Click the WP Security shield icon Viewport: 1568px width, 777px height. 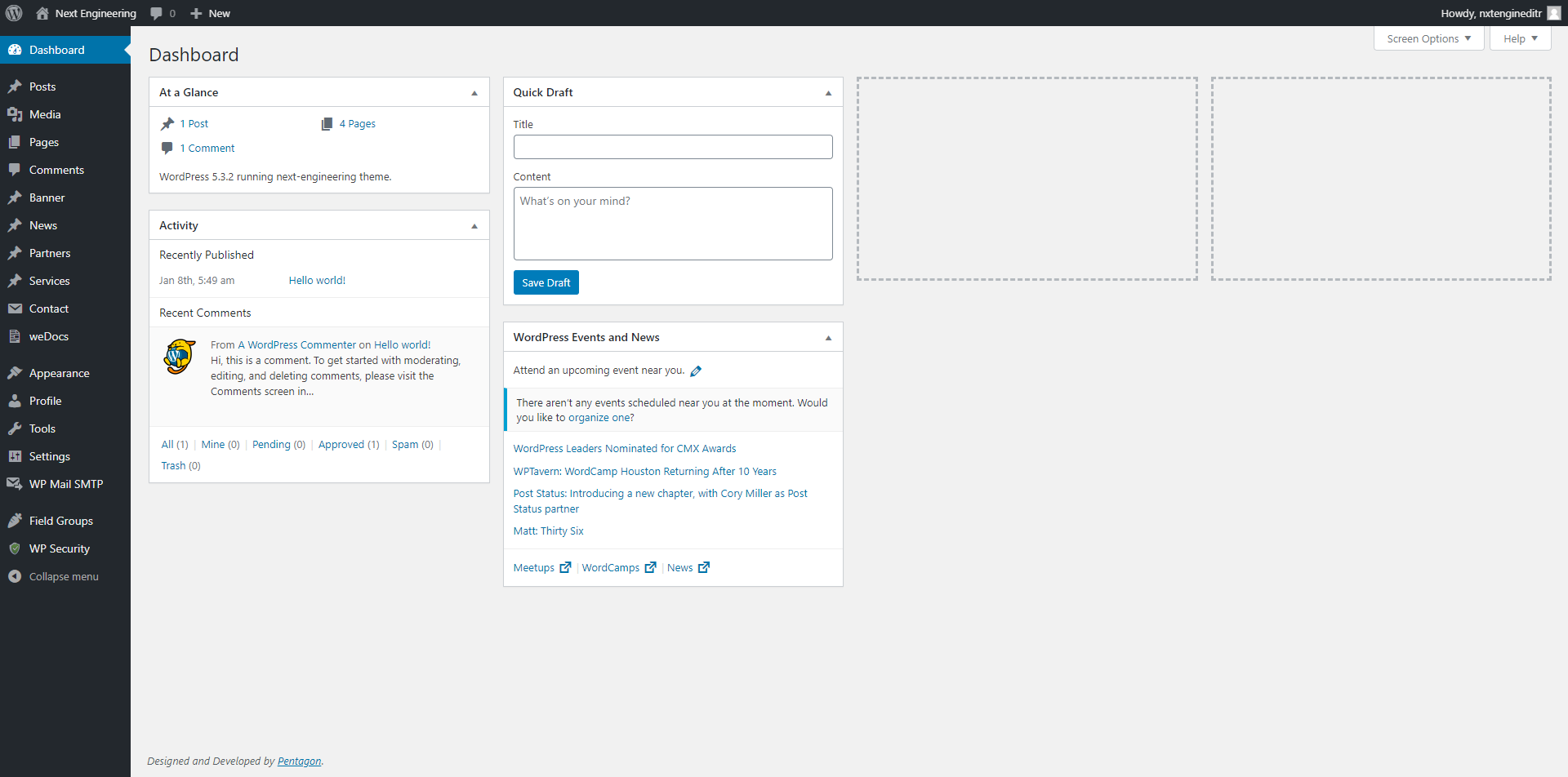tap(15, 548)
